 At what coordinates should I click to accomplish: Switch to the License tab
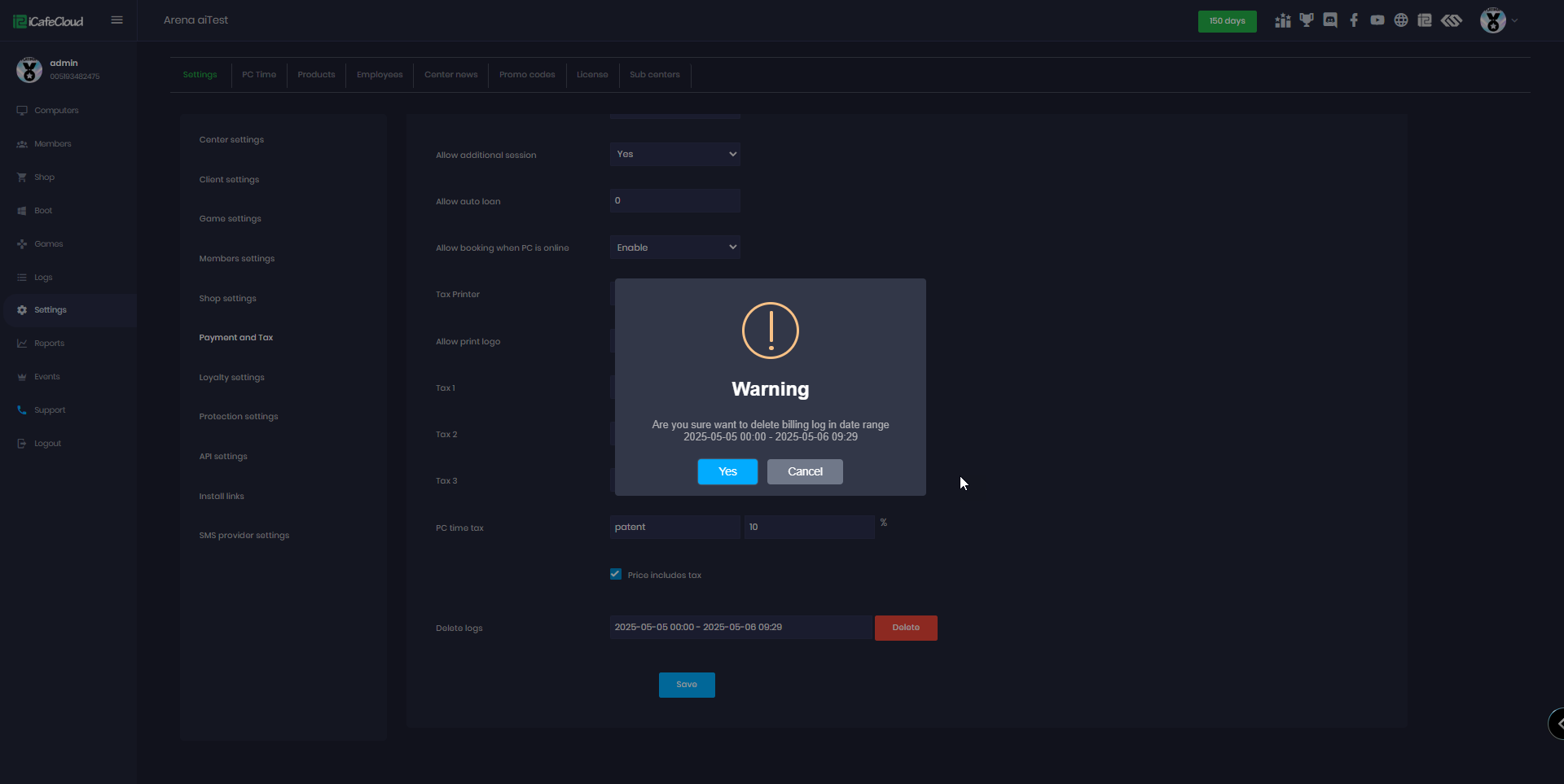click(593, 75)
